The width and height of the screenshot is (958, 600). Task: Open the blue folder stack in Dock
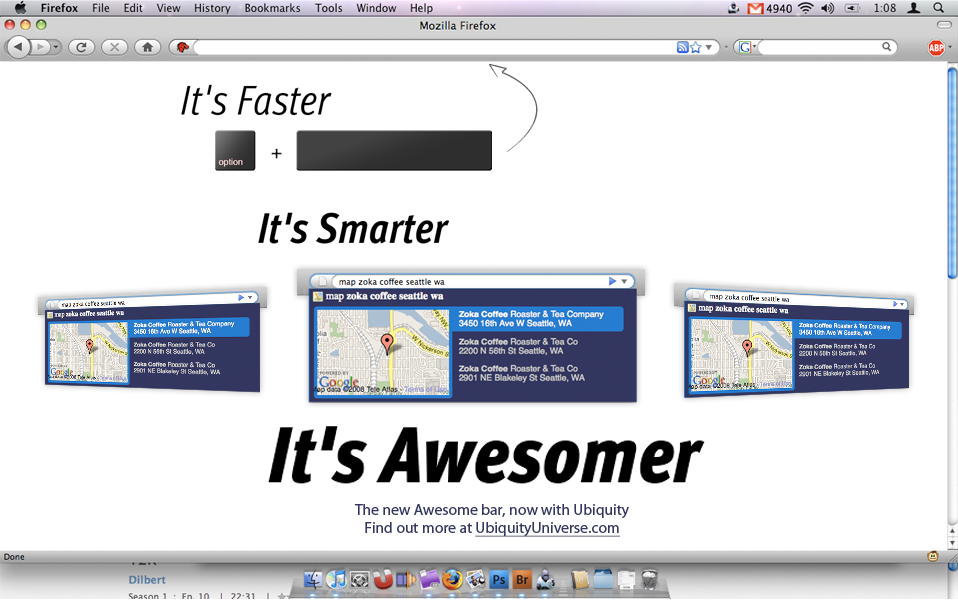pyautogui.click(x=602, y=579)
